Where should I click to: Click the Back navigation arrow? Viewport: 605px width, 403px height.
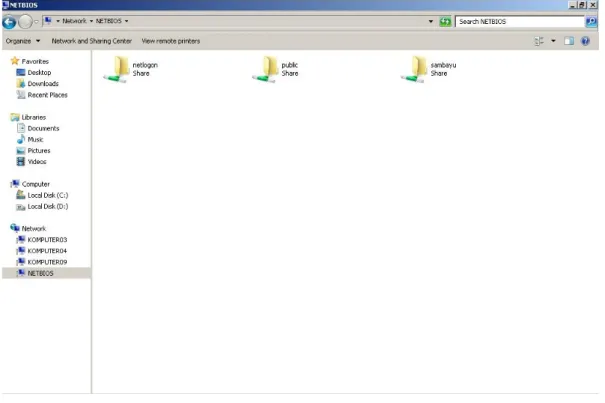9,22
